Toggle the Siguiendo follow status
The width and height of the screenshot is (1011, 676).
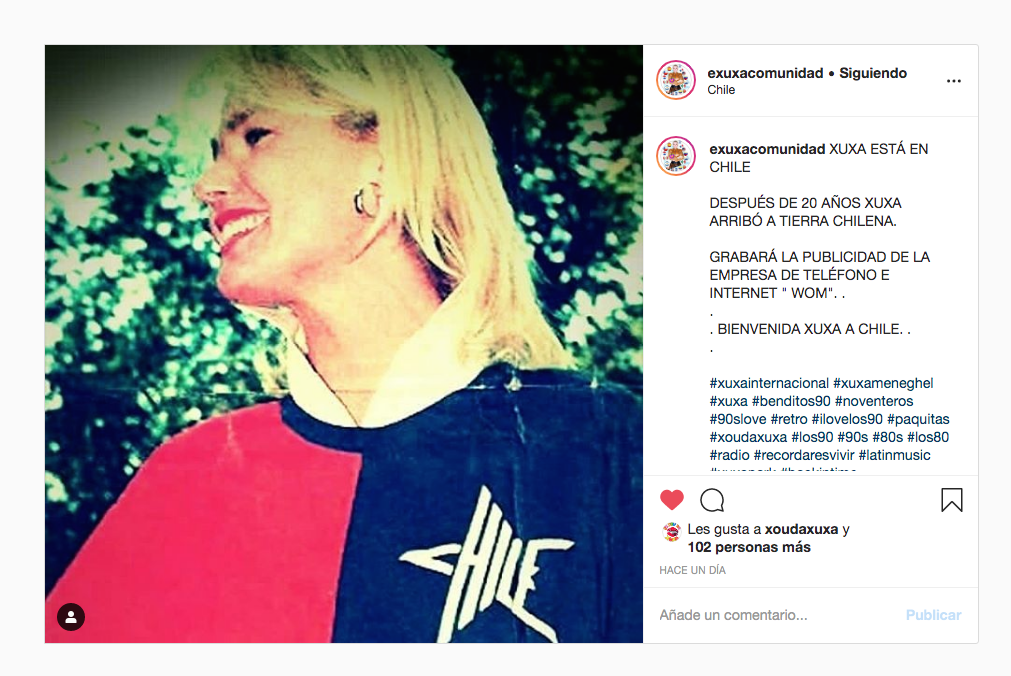click(873, 73)
